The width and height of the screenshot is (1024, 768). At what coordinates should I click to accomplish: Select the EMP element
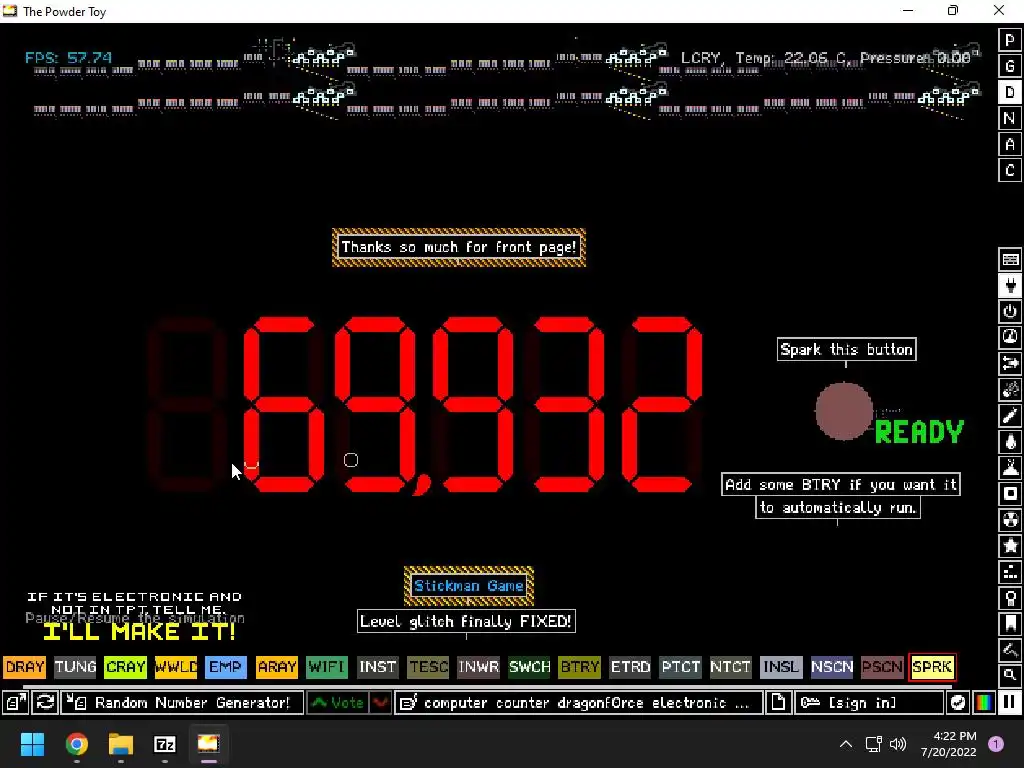pos(226,667)
